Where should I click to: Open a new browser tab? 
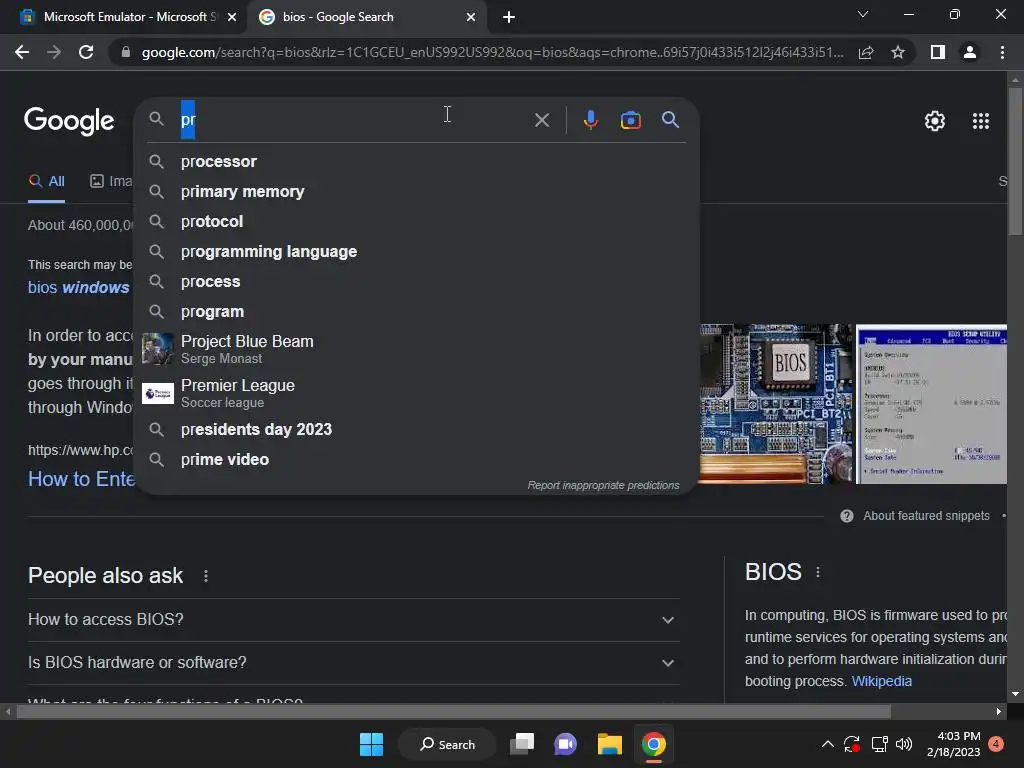509,17
